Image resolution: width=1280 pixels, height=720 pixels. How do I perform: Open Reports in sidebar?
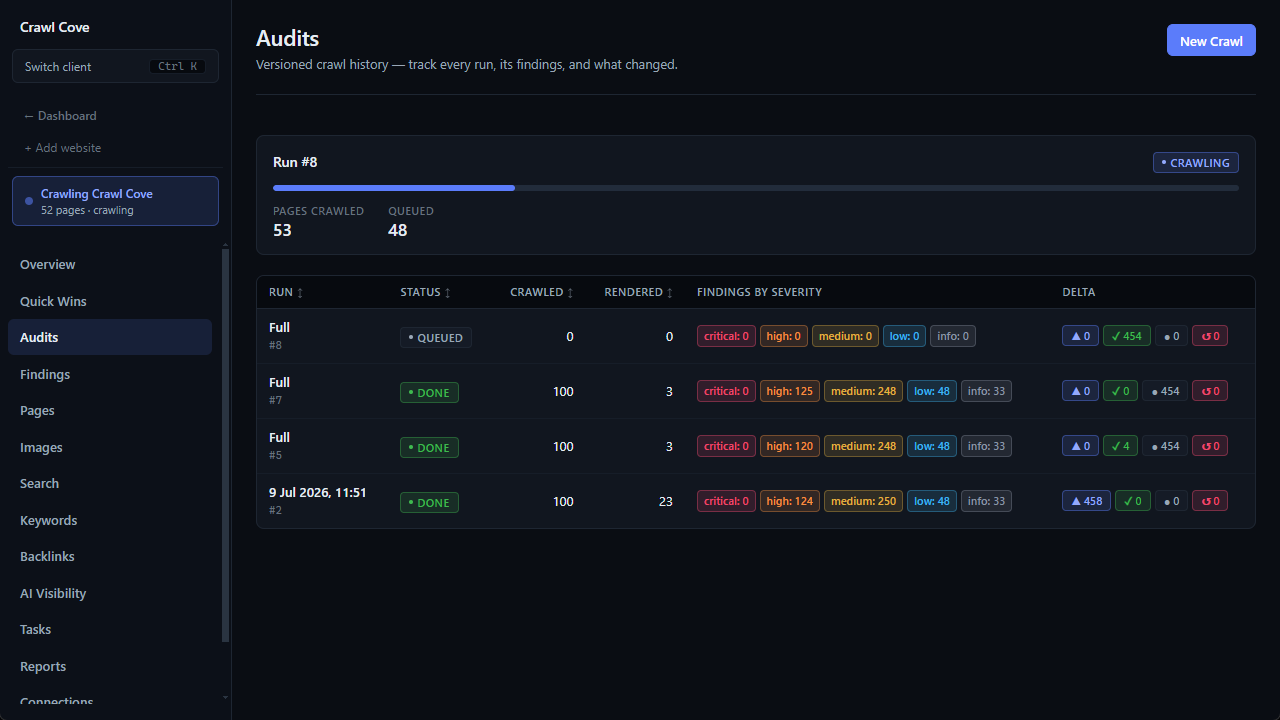click(x=110, y=666)
